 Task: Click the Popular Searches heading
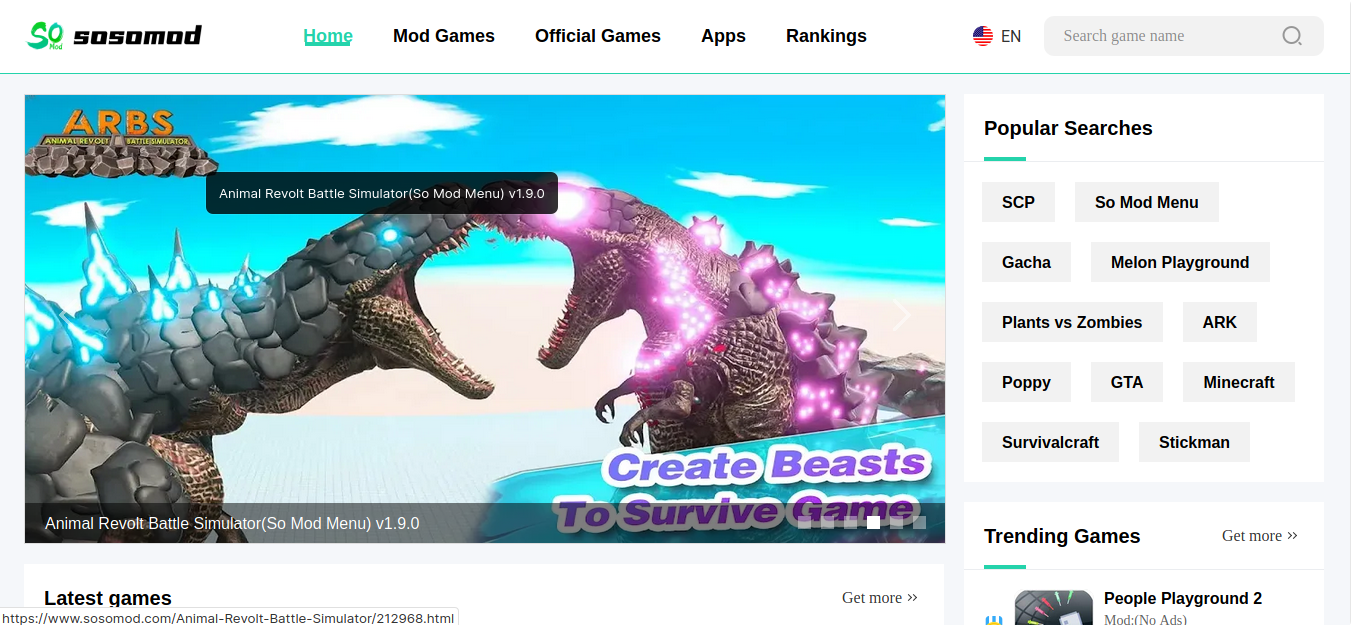1068,128
